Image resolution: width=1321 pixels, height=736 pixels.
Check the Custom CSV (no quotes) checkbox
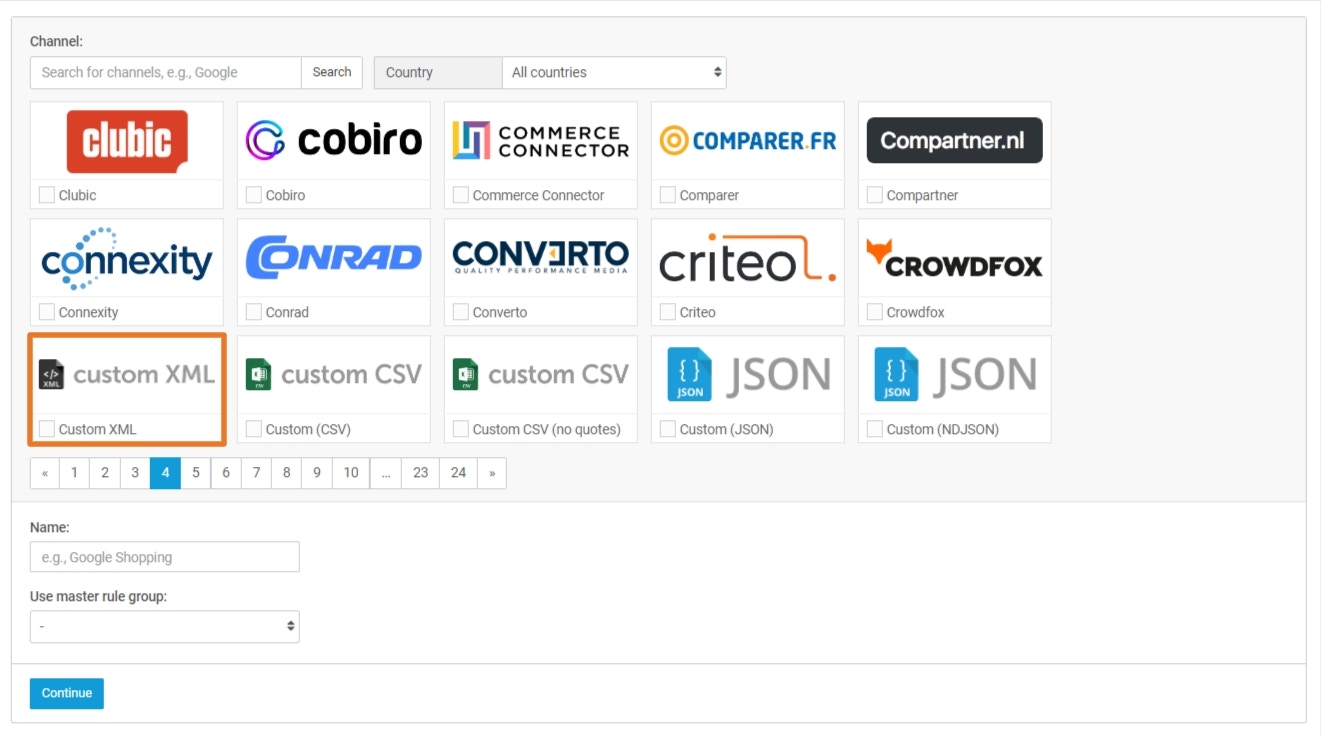[461, 429]
